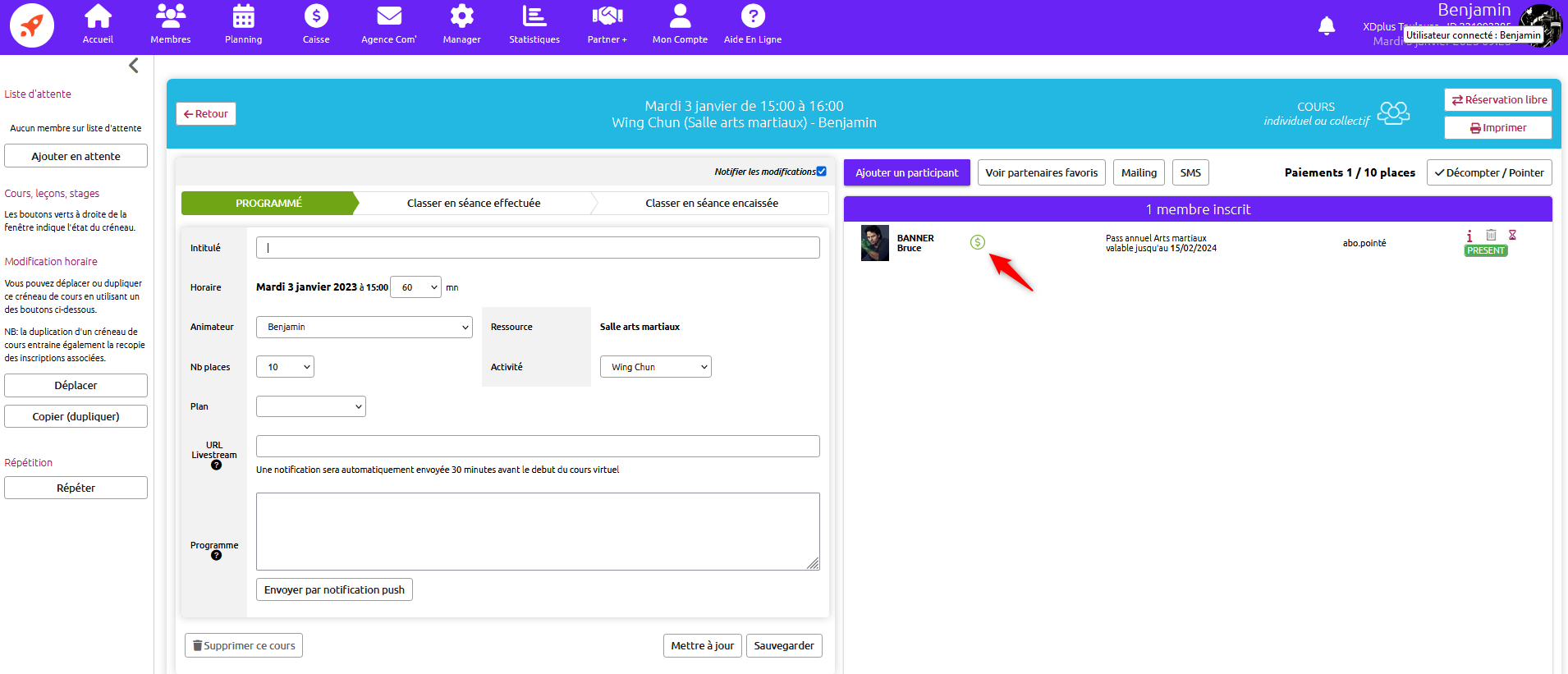Click into the Intitulé text field
The height and width of the screenshot is (674, 1568).
(x=538, y=248)
